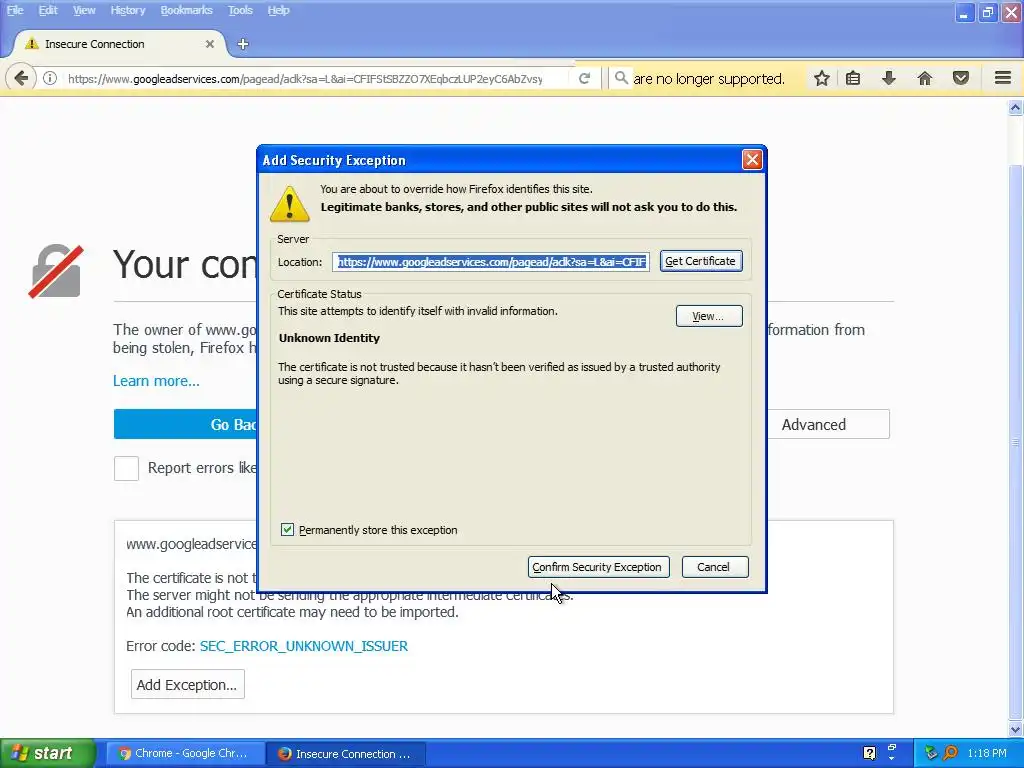The width and height of the screenshot is (1024, 768).
Task: Open the Pocket icon
Action: point(961,78)
